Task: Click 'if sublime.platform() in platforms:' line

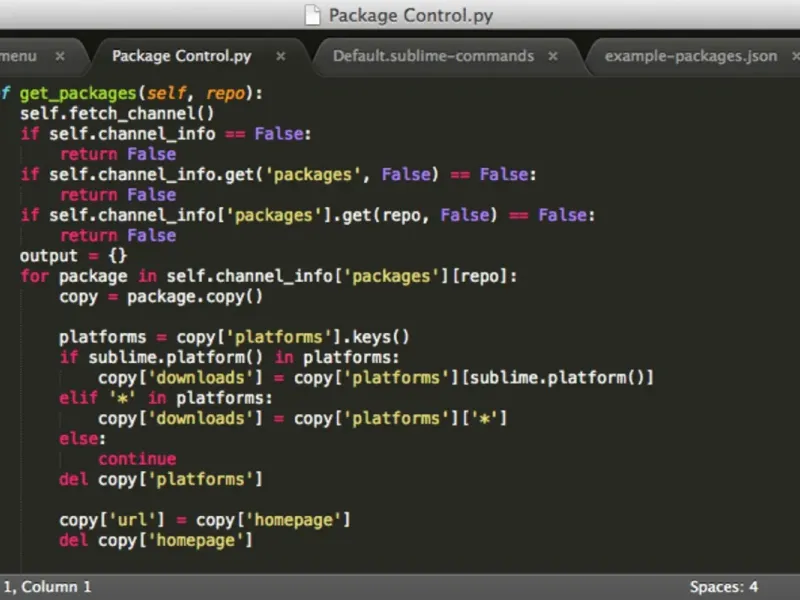Action: [229, 357]
